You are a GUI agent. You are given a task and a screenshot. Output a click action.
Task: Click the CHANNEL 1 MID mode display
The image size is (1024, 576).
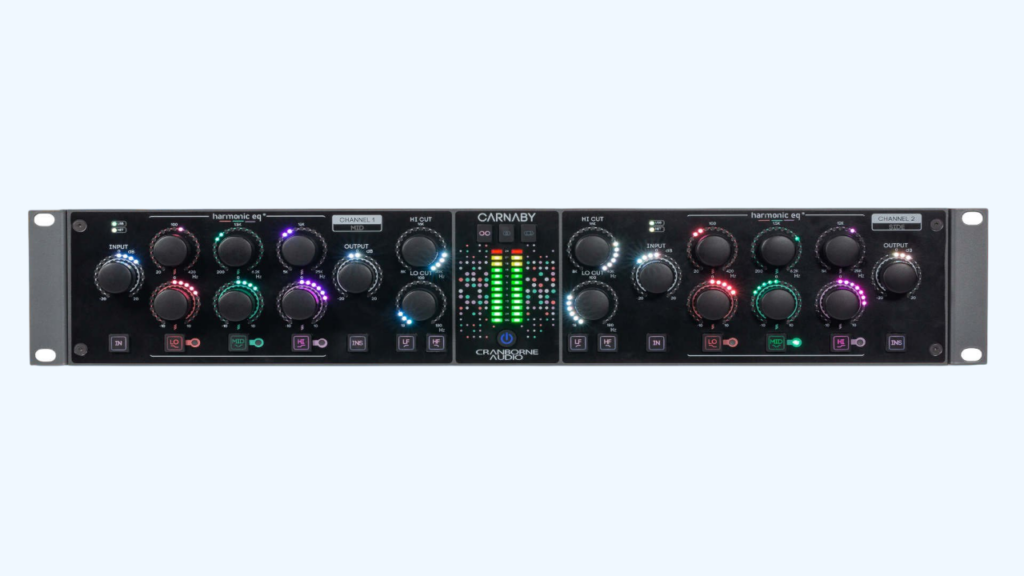357,223
